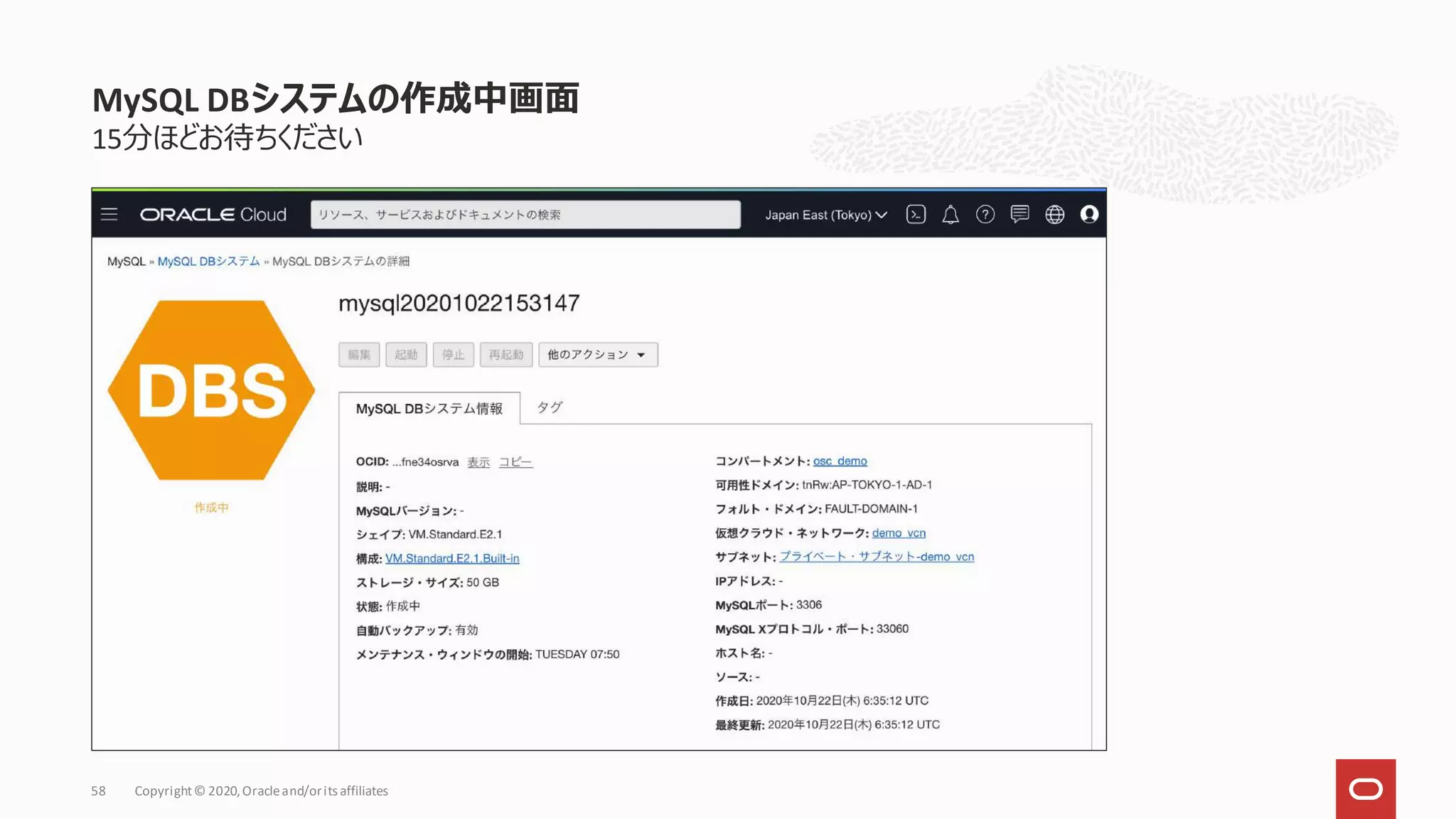Click the 状態: 作成中 value
The width and height of the screenshot is (1456, 819).
pos(403,606)
